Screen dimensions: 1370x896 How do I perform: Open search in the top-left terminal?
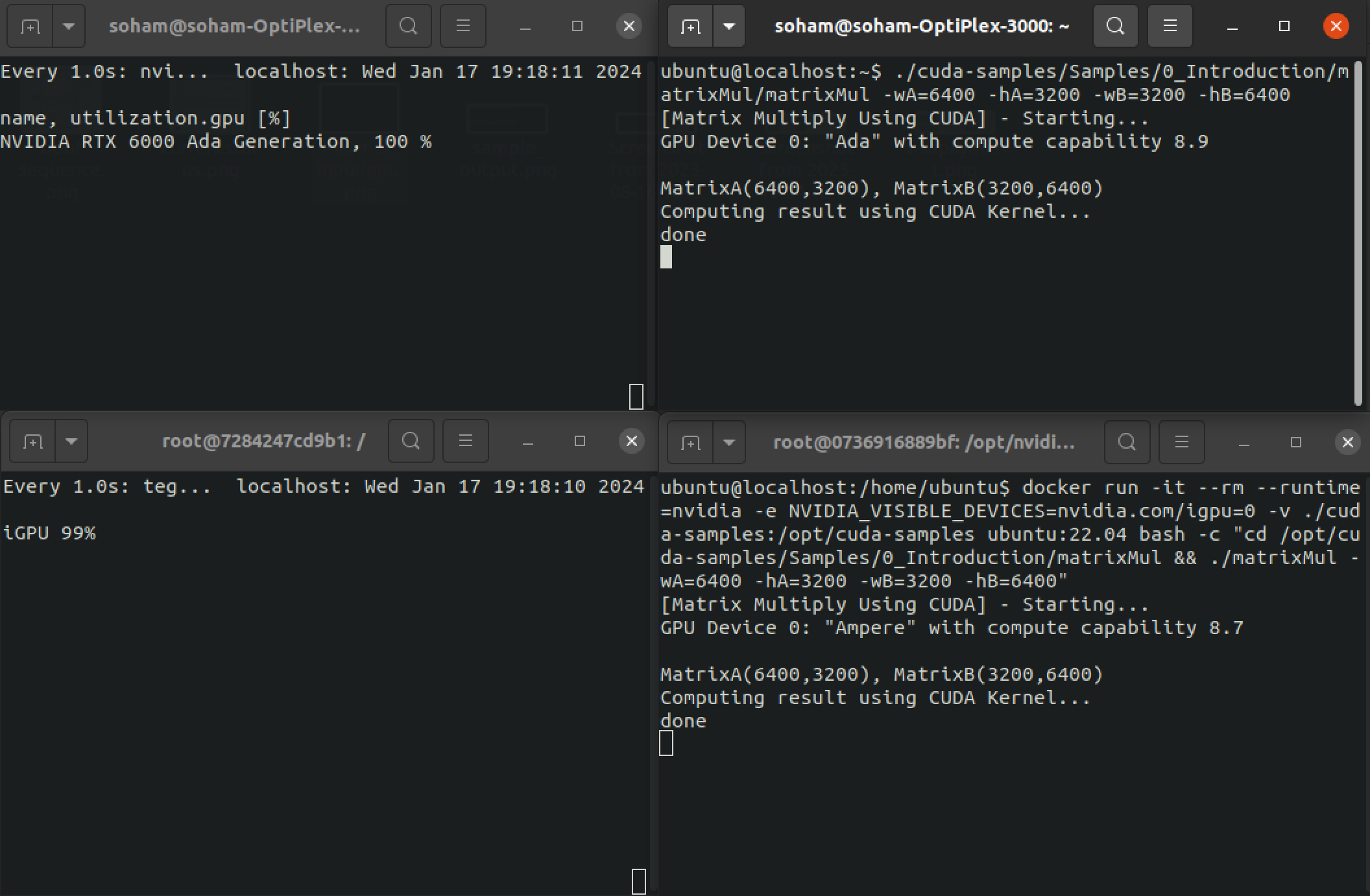(408, 26)
